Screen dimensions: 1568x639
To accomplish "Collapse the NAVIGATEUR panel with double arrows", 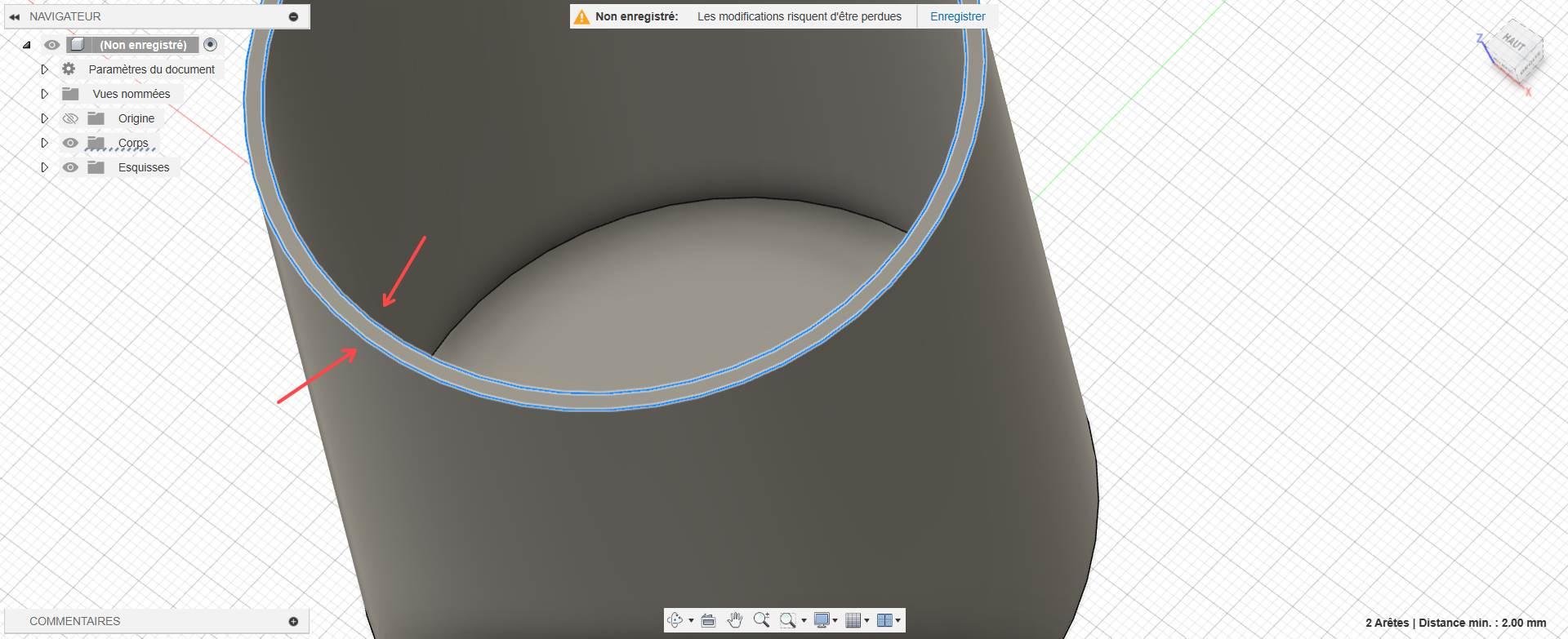I will point(15,16).
